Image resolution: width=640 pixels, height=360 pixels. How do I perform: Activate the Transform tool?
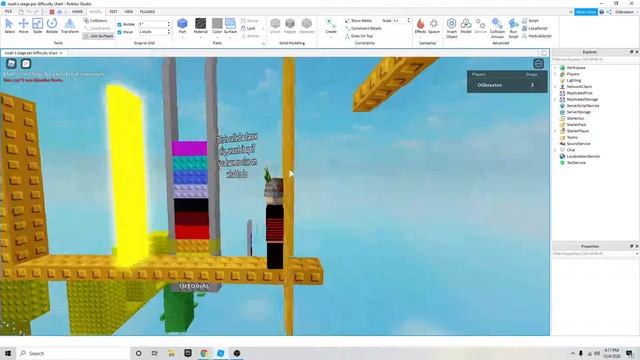click(70, 26)
